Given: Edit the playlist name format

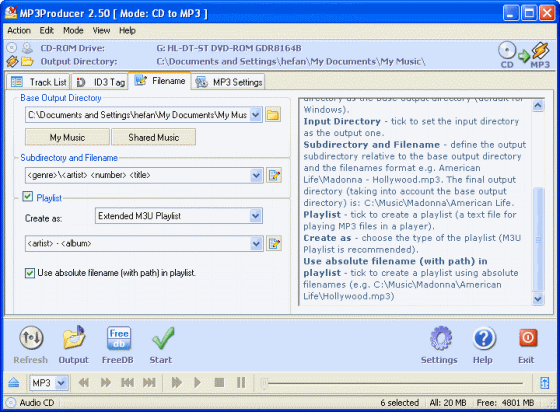Looking at the screenshot, I should coord(274,243).
